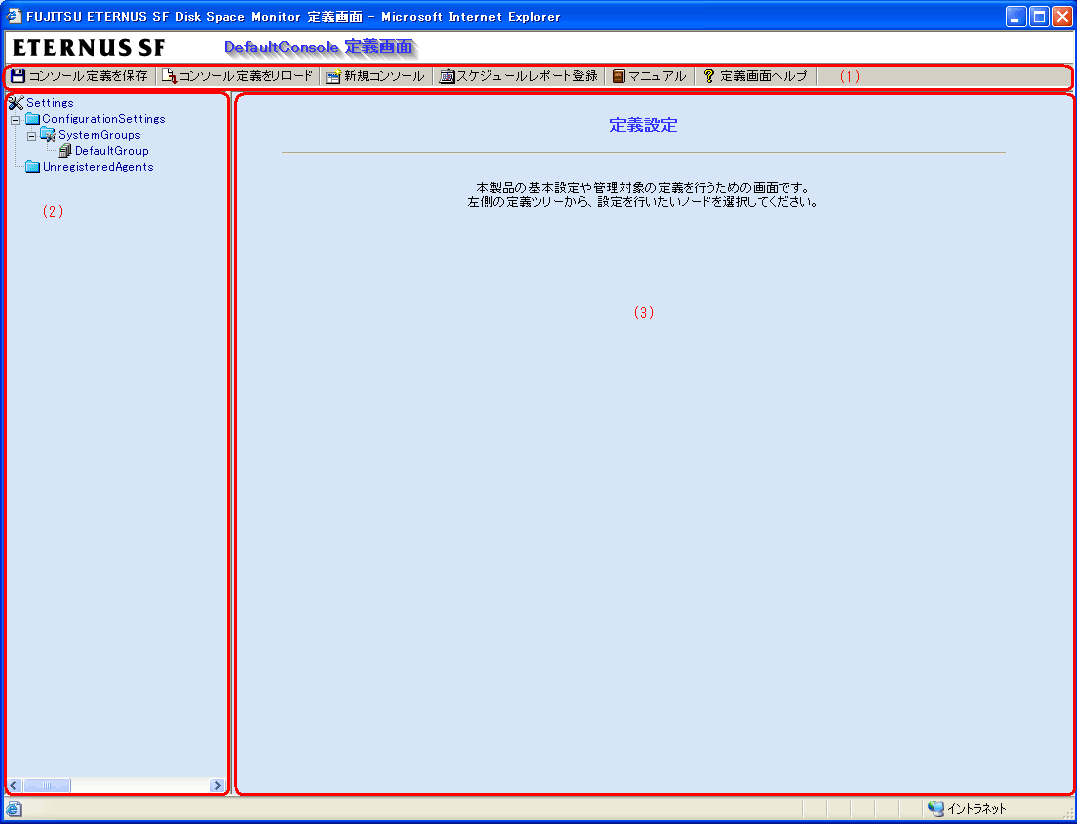Viewport: 1079px width, 825px height.
Task: Click the ETERNUS SF logo
Action: pyautogui.click(x=89, y=47)
